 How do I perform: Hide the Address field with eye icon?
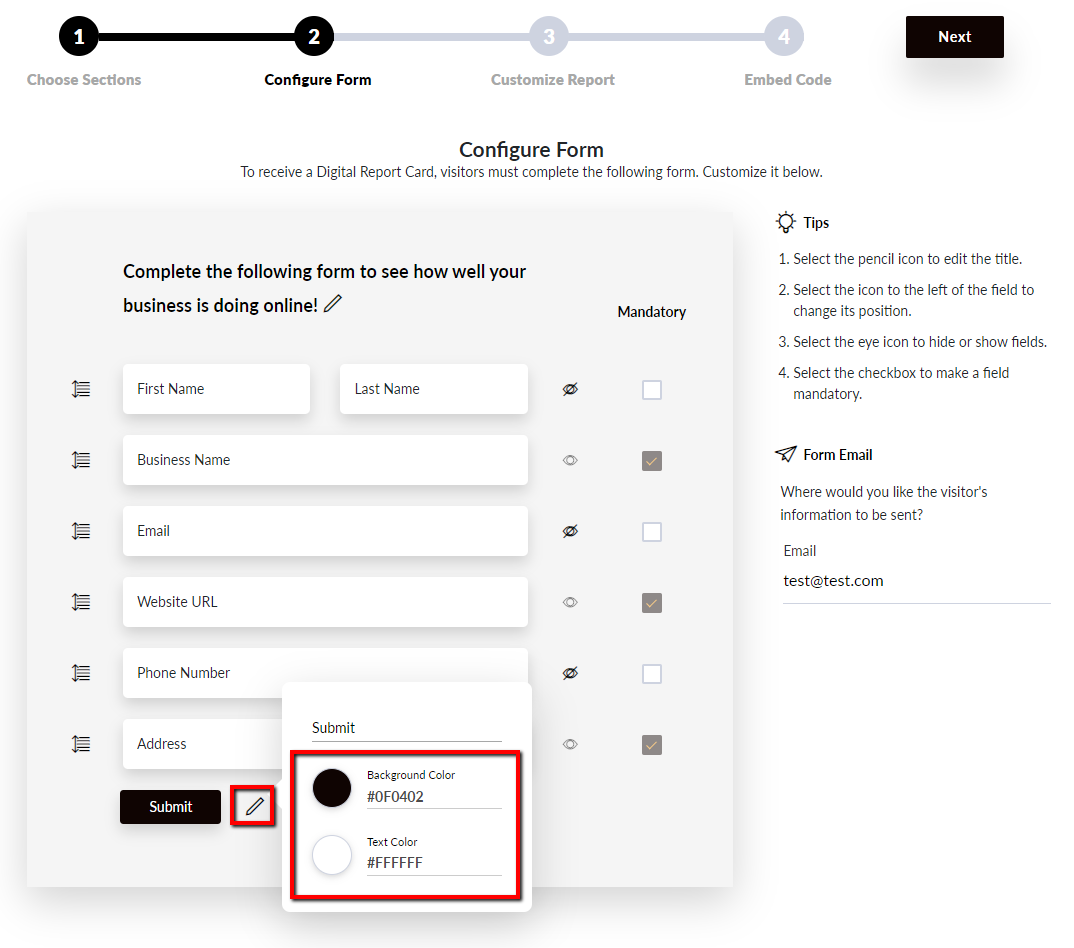(x=570, y=744)
